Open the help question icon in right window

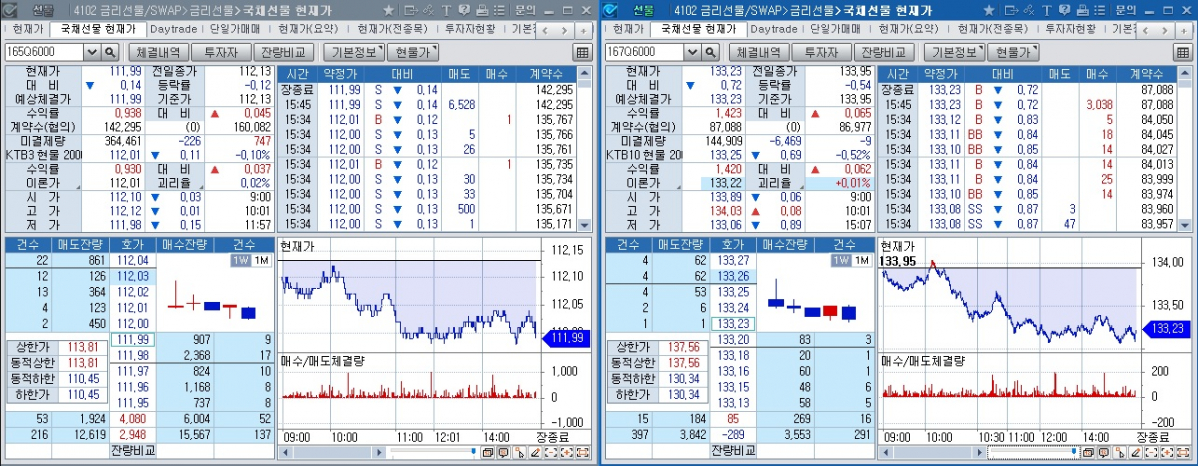1064,11
